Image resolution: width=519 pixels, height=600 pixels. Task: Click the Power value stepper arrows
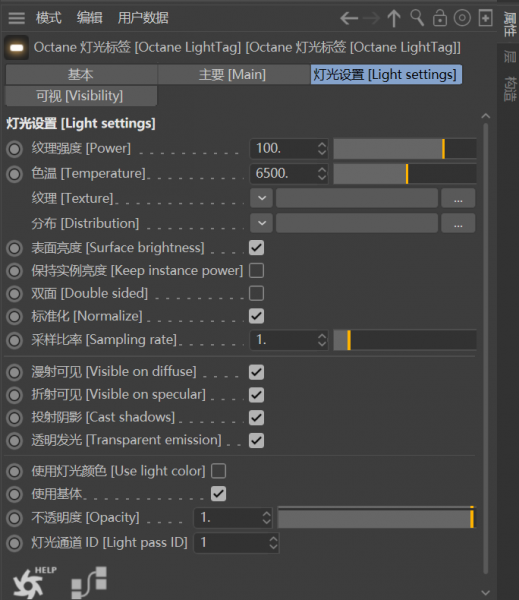click(x=322, y=148)
